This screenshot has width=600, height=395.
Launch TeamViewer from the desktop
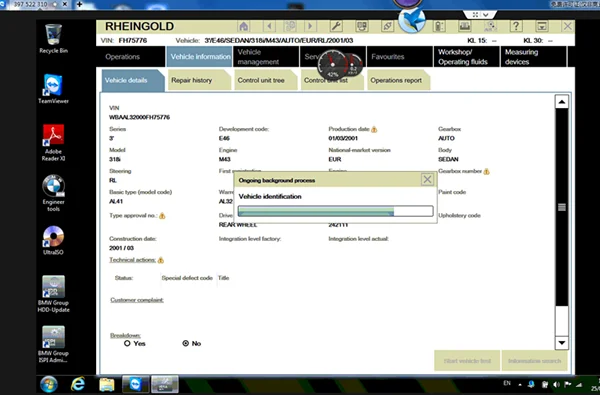coord(54,89)
